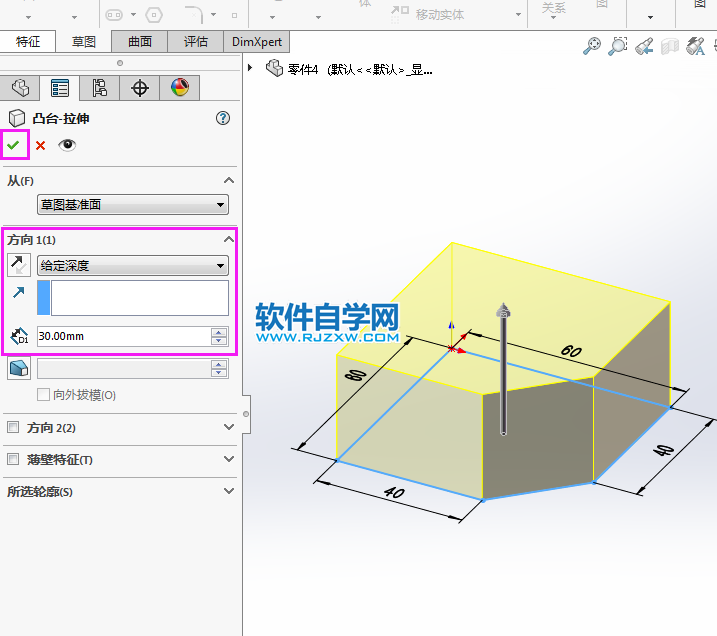Click Previous View icon

pyautogui.click(x=644, y=46)
